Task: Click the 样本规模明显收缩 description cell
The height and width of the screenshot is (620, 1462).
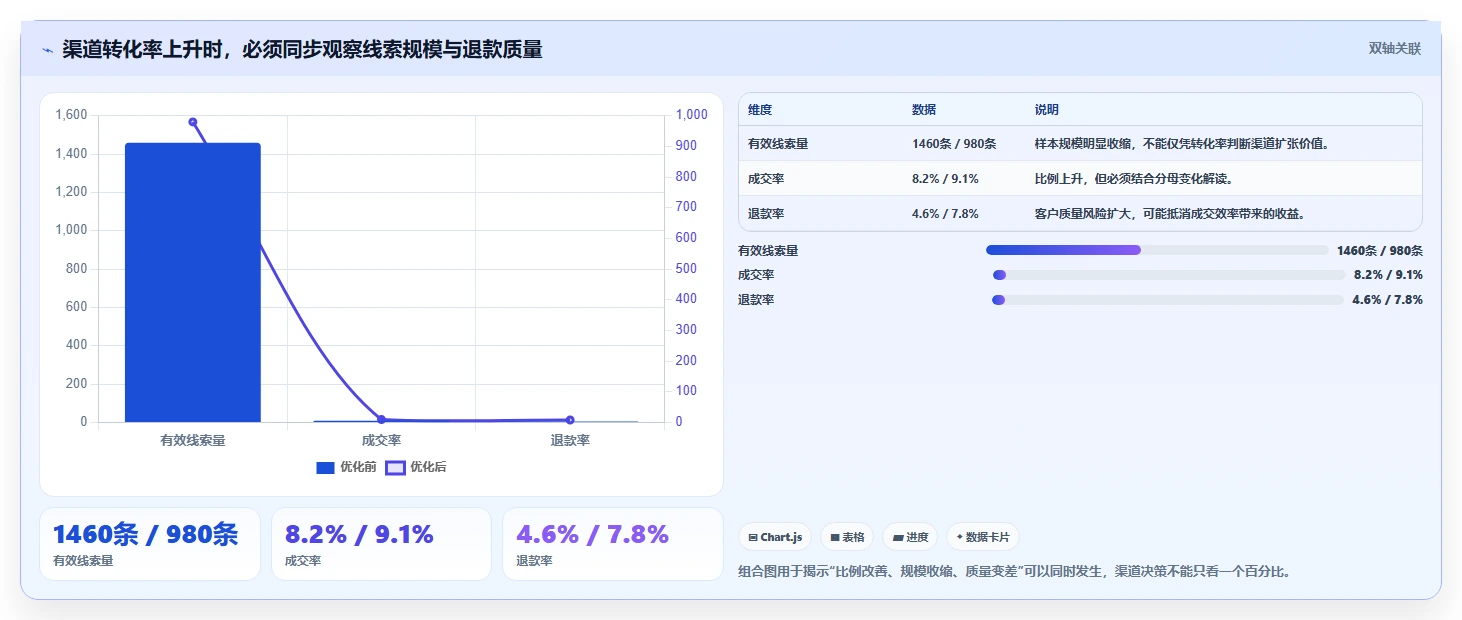Action: (x=1182, y=144)
